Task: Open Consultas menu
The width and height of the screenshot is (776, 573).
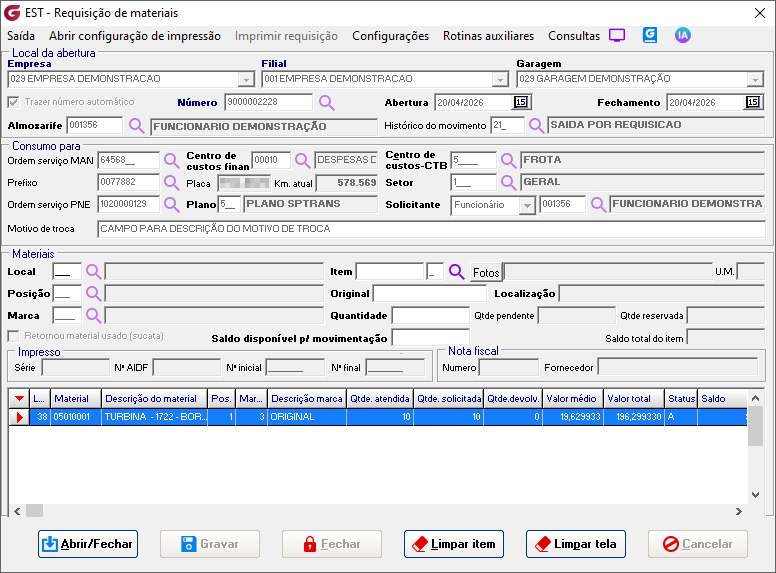Action: [574, 36]
